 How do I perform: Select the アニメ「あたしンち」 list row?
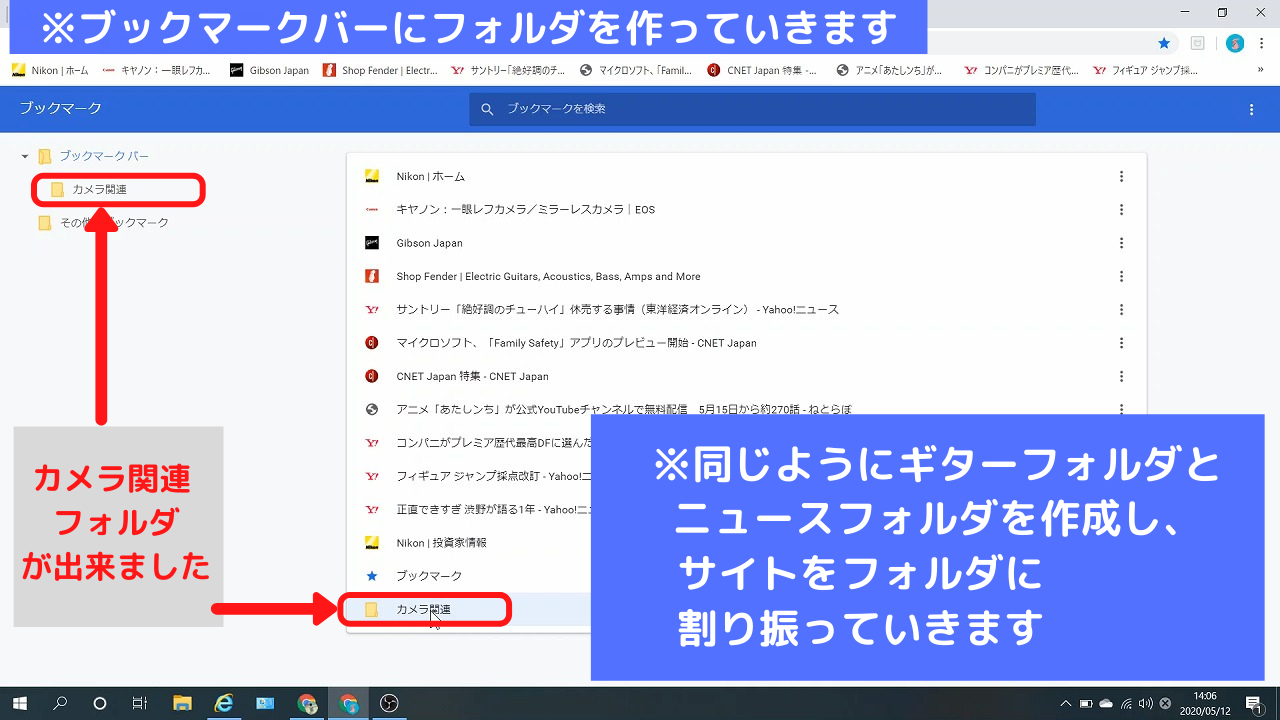[x=746, y=404]
